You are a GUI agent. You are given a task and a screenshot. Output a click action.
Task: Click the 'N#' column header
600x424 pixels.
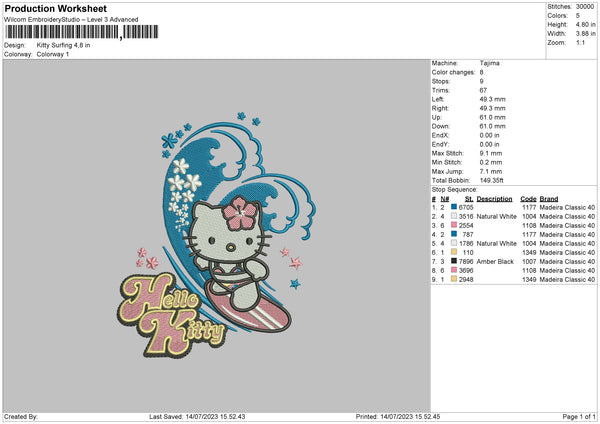pyautogui.click(x=445, y=199)
